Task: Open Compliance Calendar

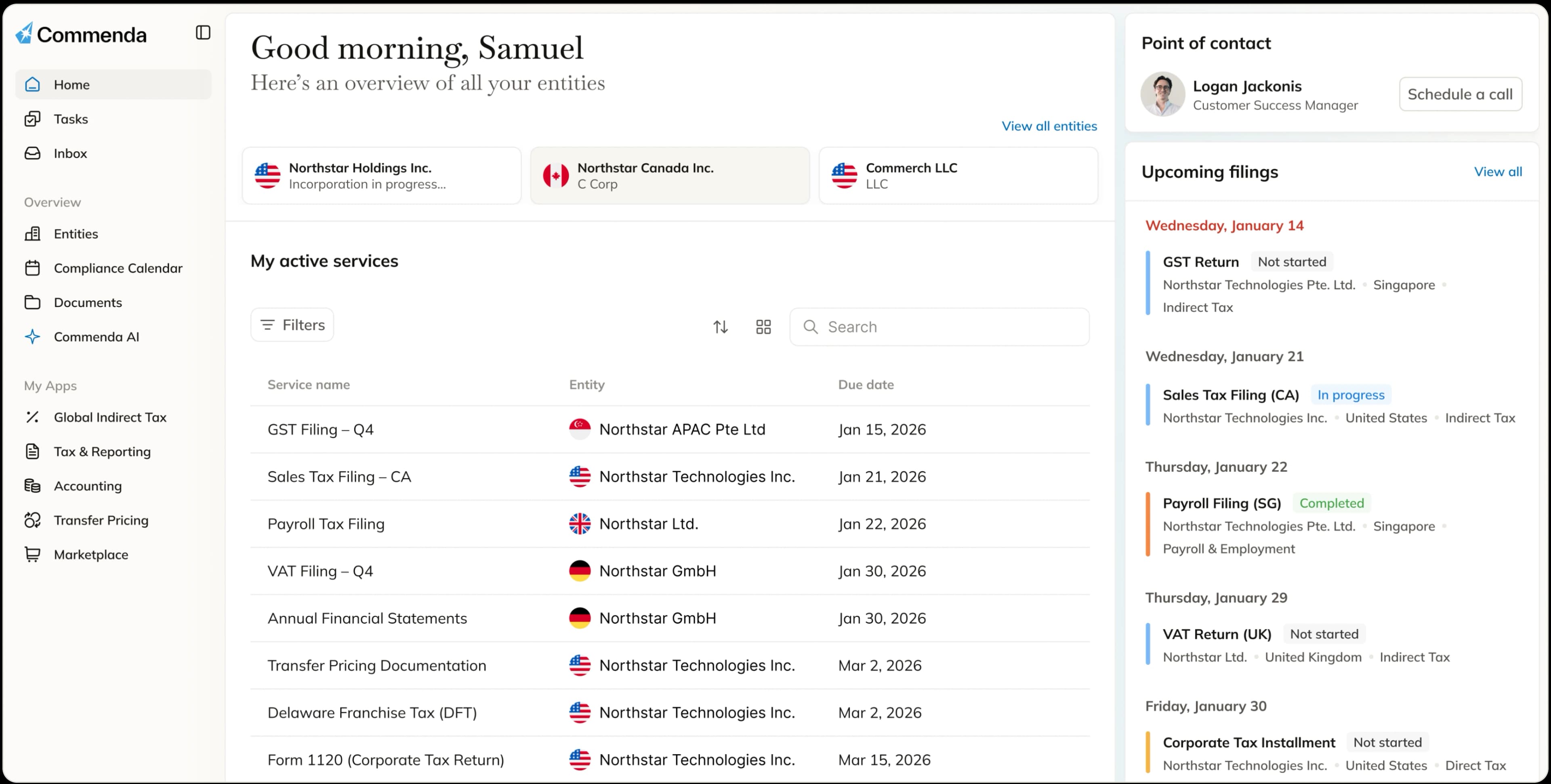Action: pyautogui.click(x=113, y=268)
